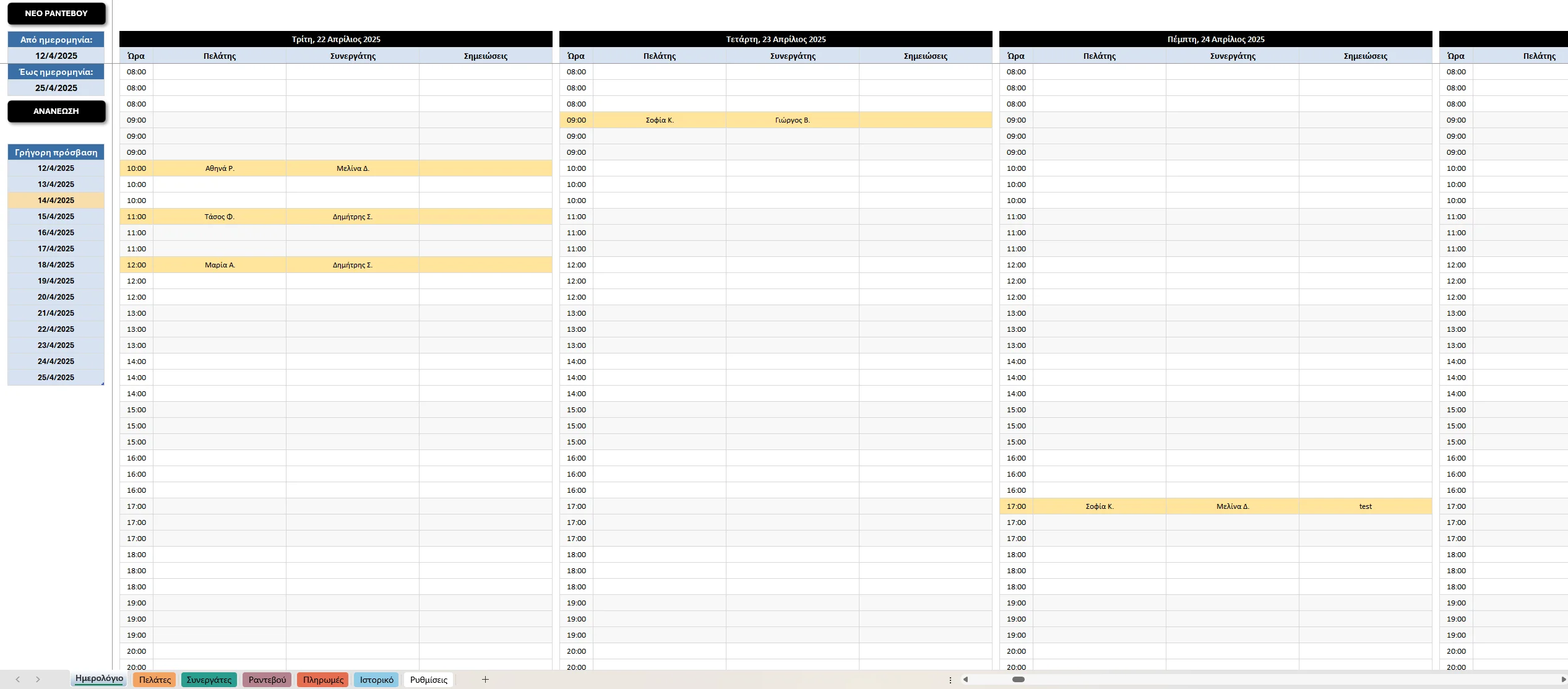Switch to the Συνεργάτες sheet tab
Screen dimensions: 1568x689
(x=209, y=680)
